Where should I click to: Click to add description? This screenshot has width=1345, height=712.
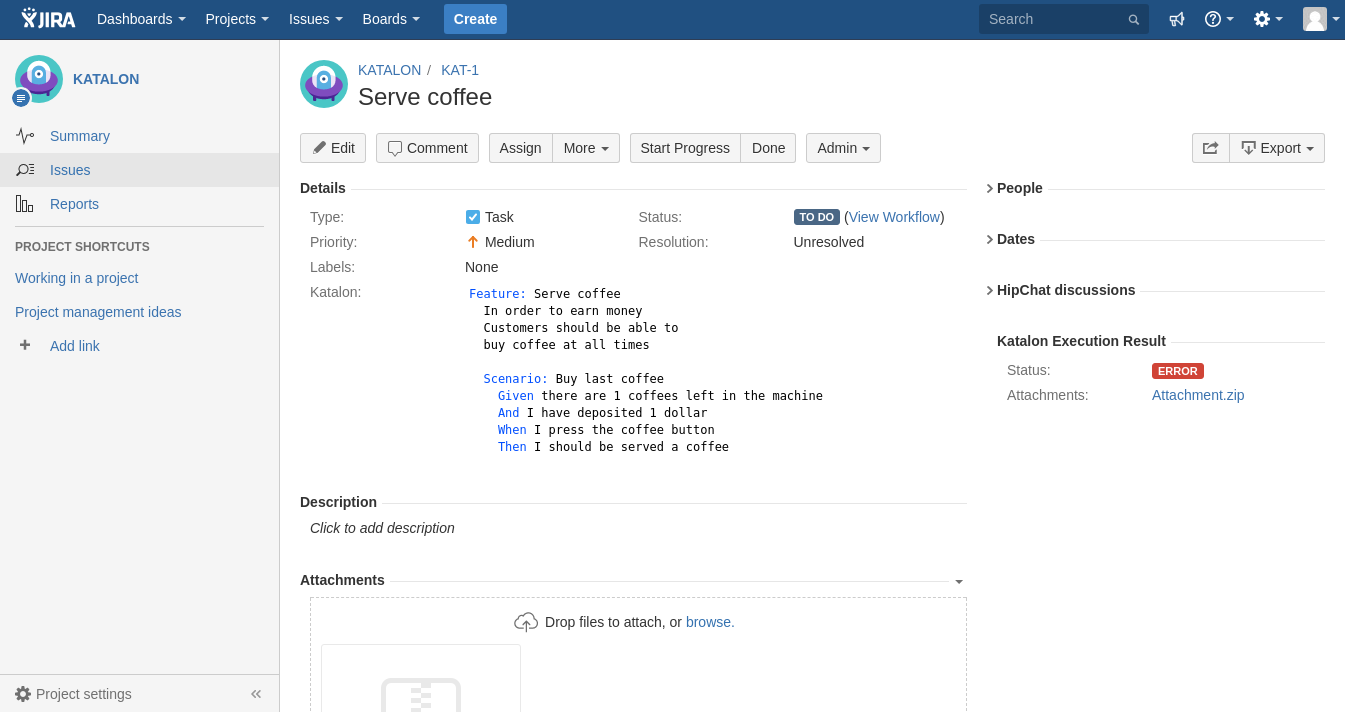(382, 528)
